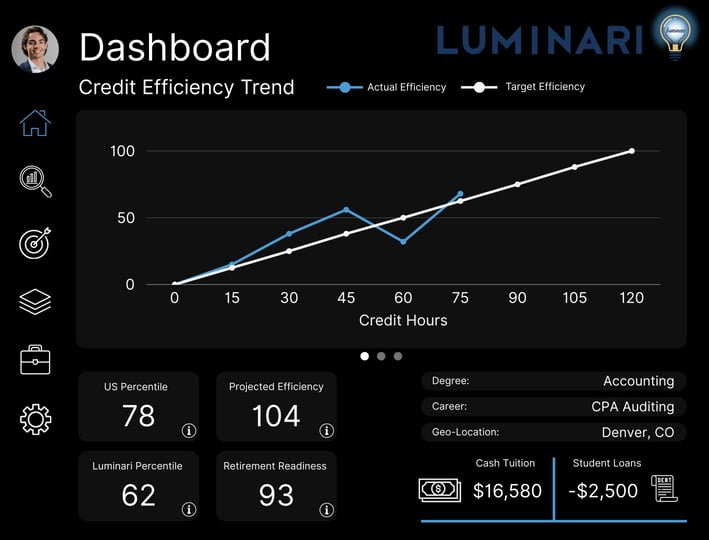The width and height of the screenshot is (709, 540).
Task: Click the white target point at 120 hours
Action: [x=632, y=151]
